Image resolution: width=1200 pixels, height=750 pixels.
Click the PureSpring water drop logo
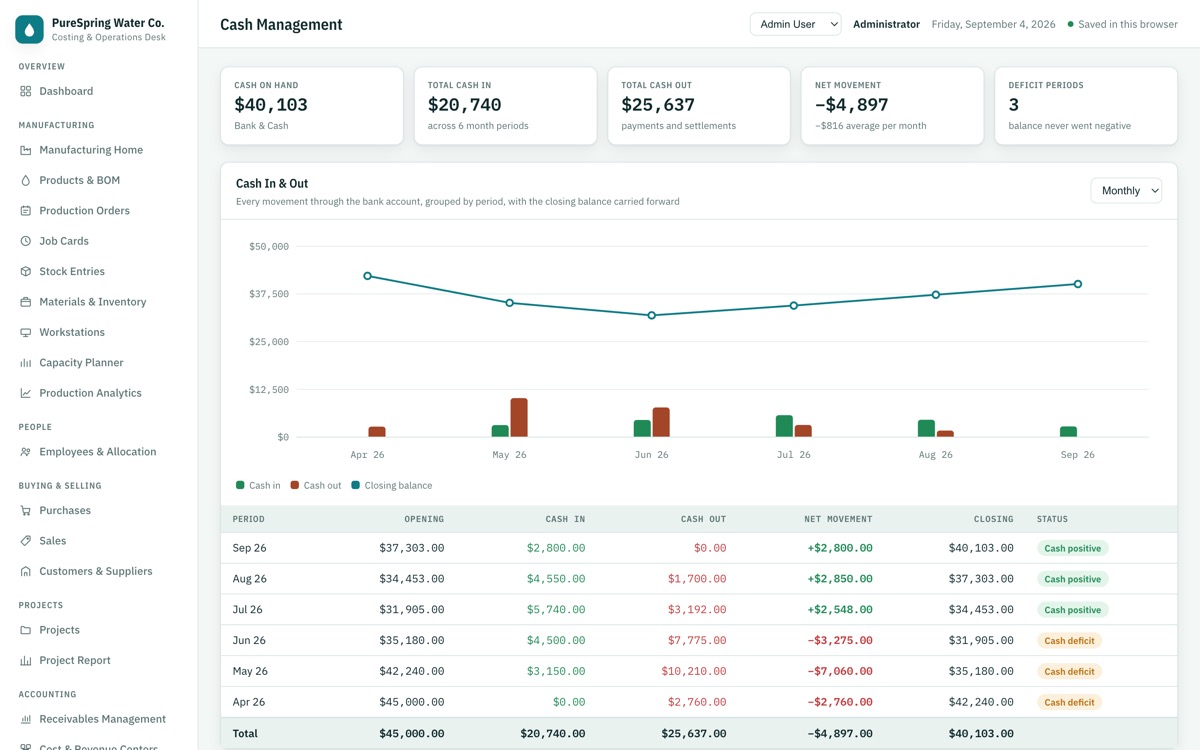click(29, 29)
